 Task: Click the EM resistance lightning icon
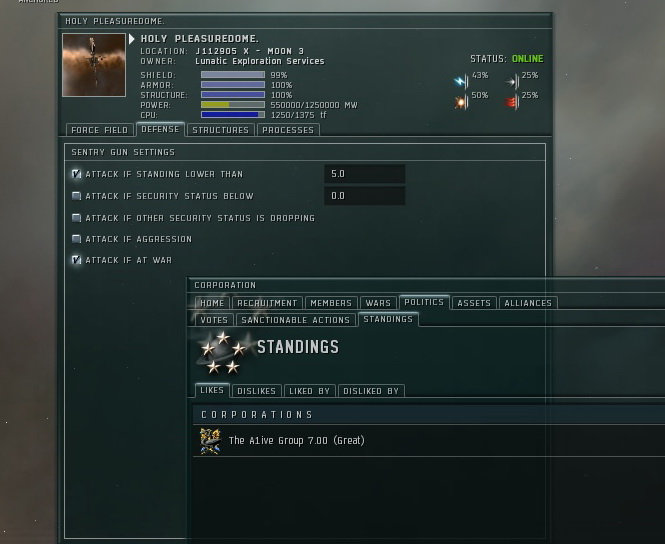point(461,81)
